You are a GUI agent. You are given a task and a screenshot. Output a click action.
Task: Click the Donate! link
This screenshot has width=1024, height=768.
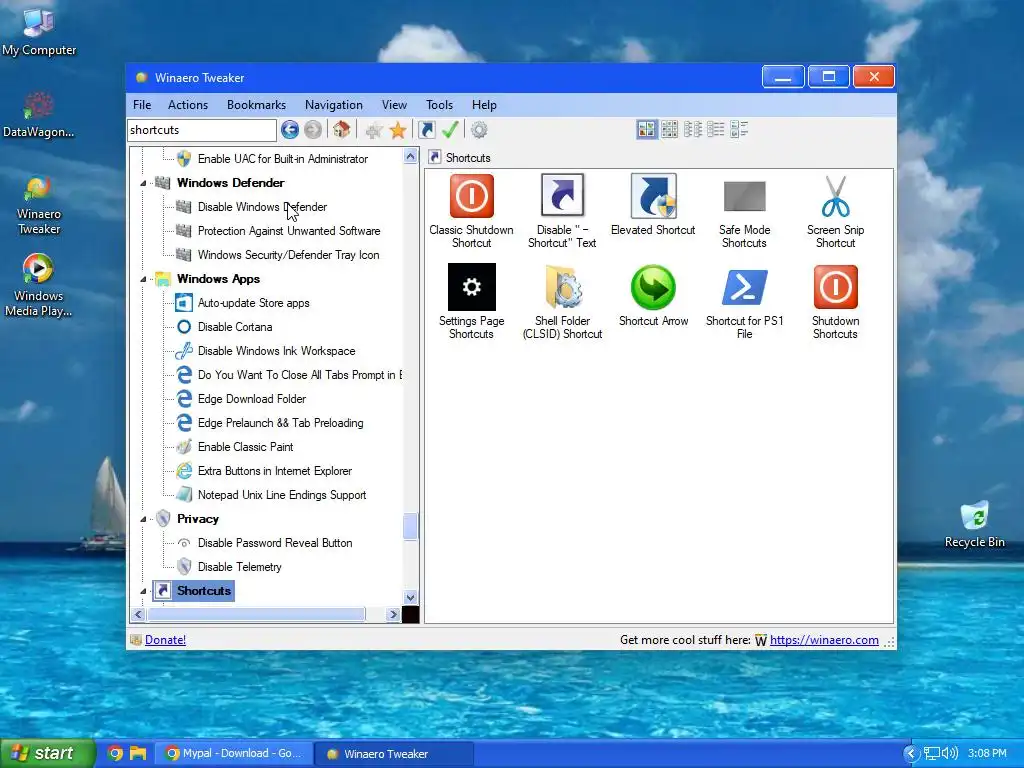click(x=165, y=640)
